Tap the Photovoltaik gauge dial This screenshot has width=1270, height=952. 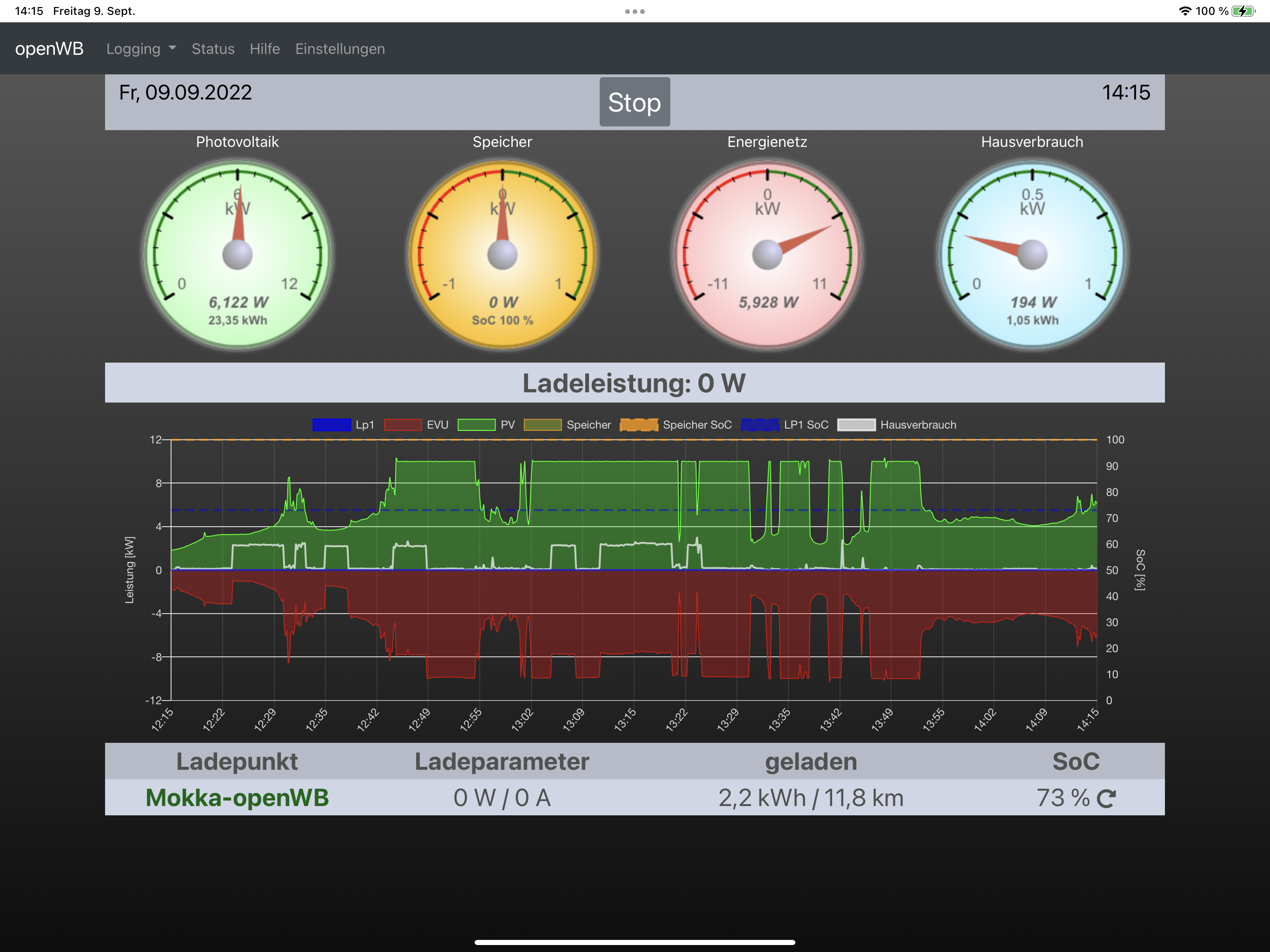[x=237, y=254]
